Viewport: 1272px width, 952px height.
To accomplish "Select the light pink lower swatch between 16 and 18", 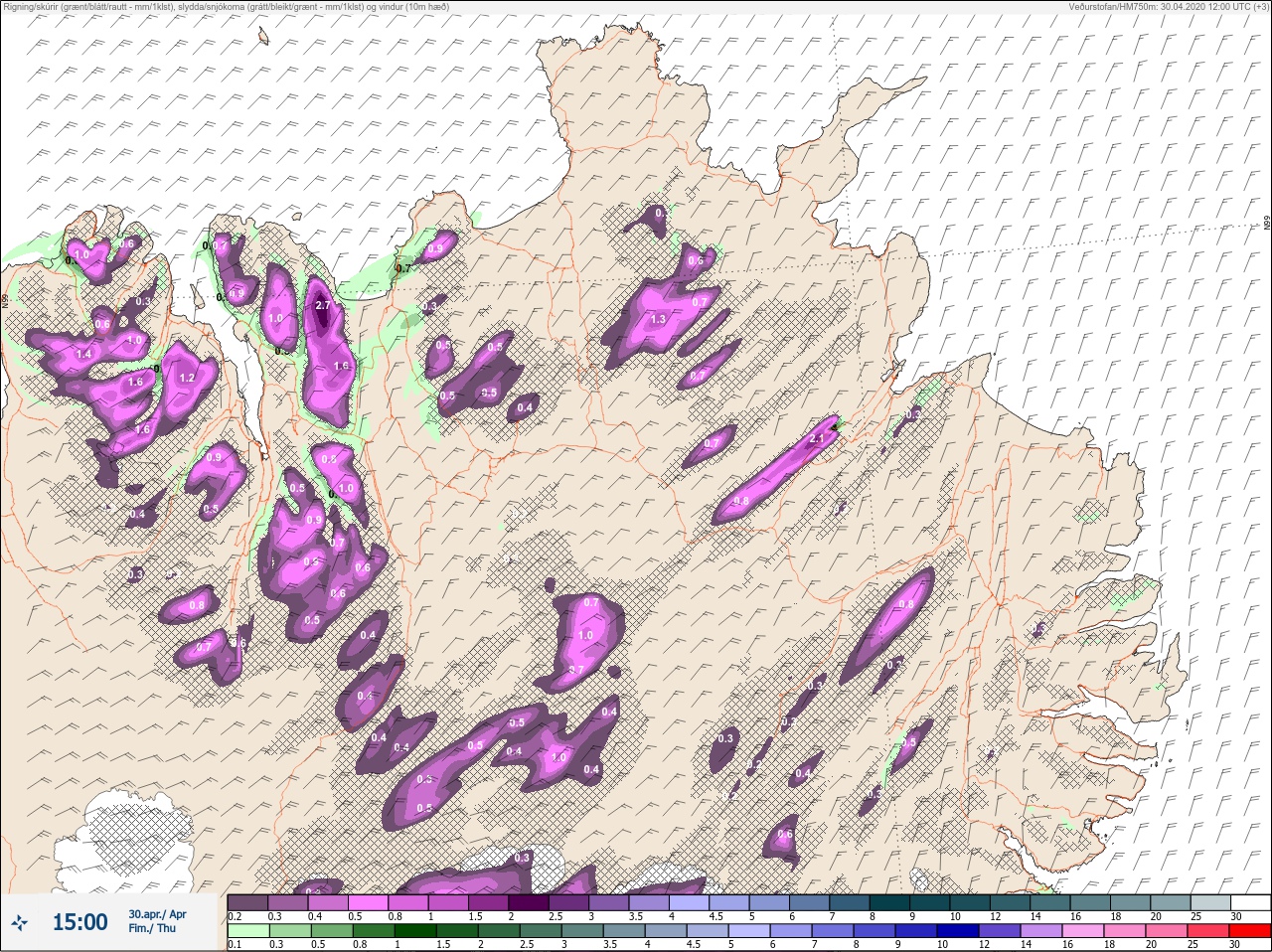I will pos(1085,931).
